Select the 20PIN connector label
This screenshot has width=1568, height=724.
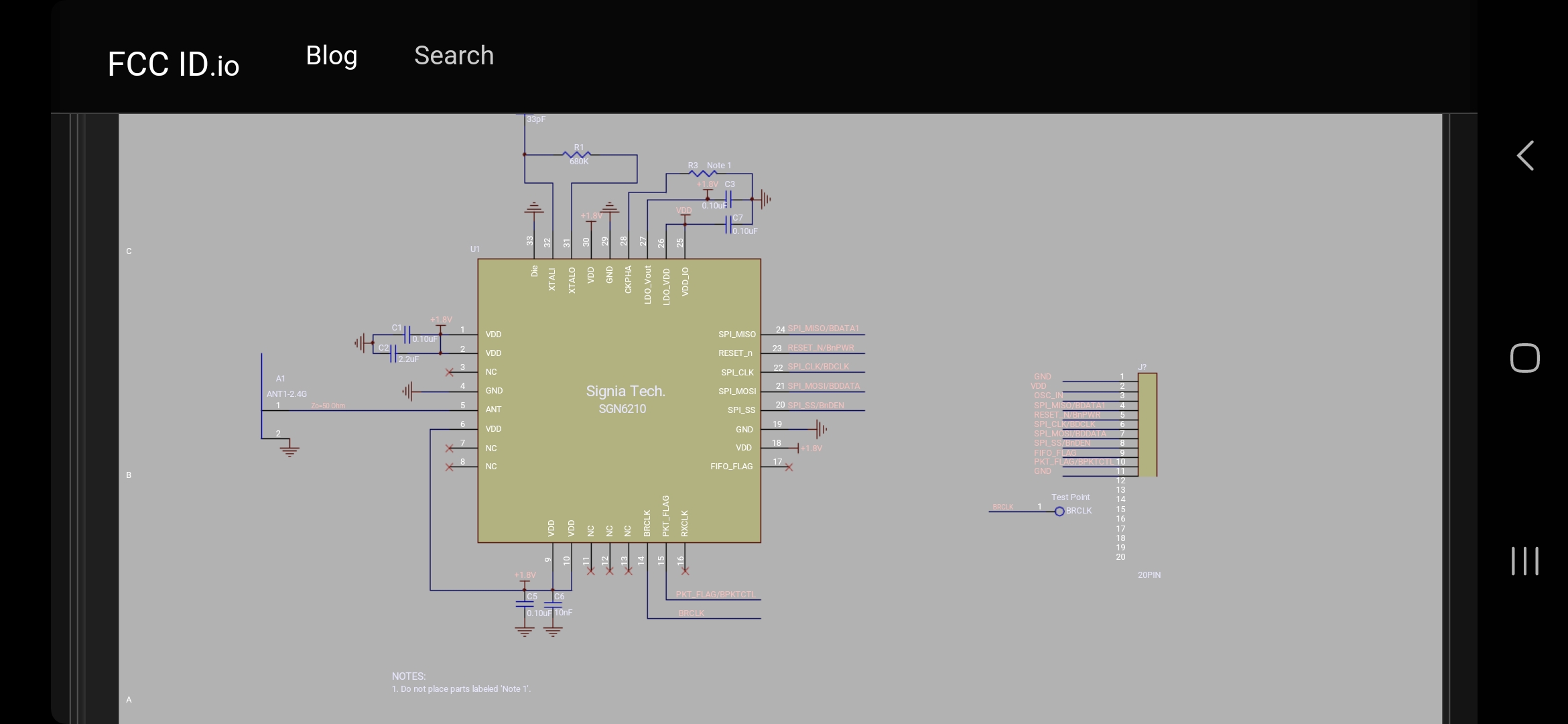pyautogui.click(x=1149, y=575)
